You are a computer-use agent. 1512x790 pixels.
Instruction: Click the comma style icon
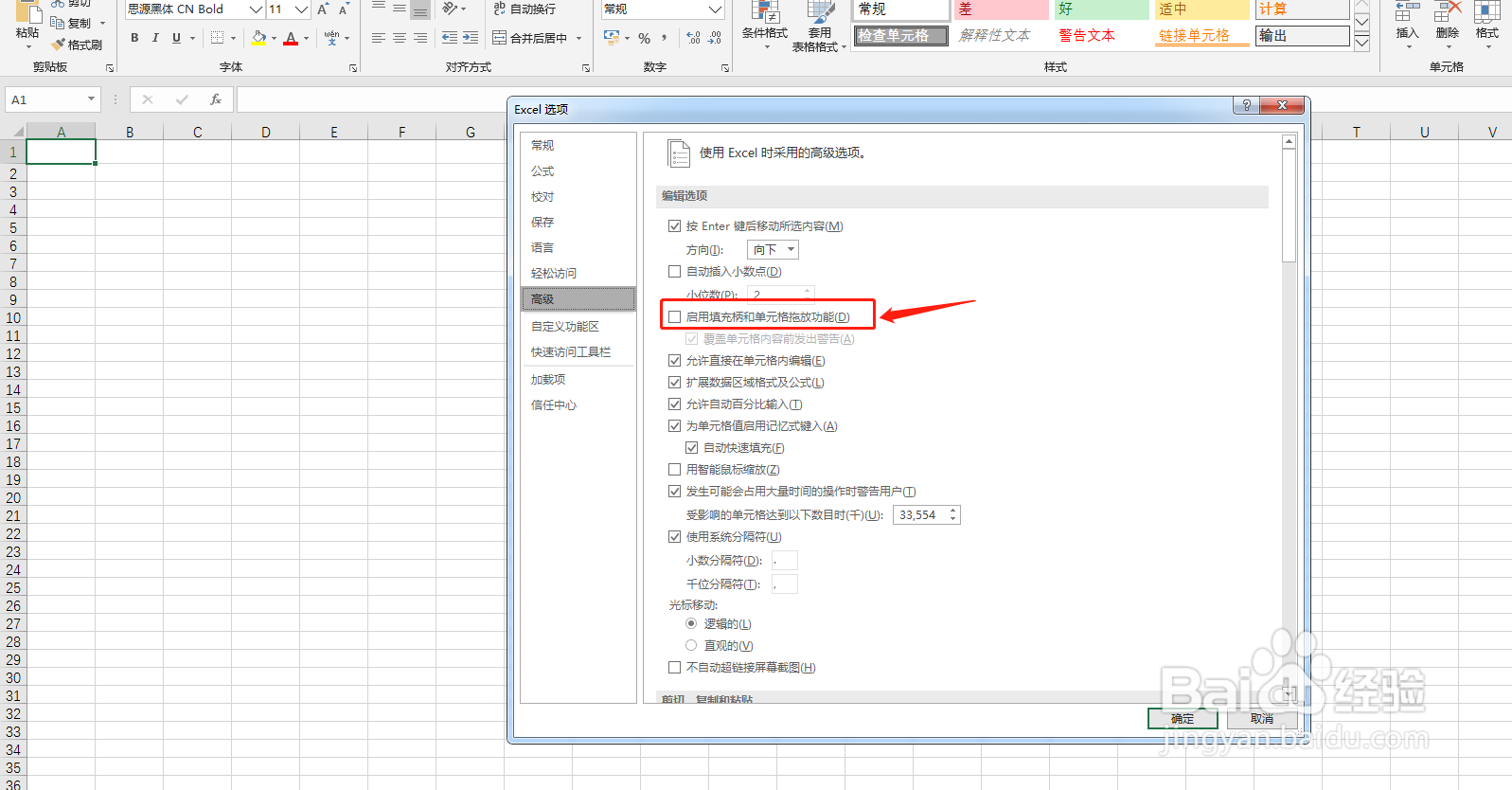[665, 38]
